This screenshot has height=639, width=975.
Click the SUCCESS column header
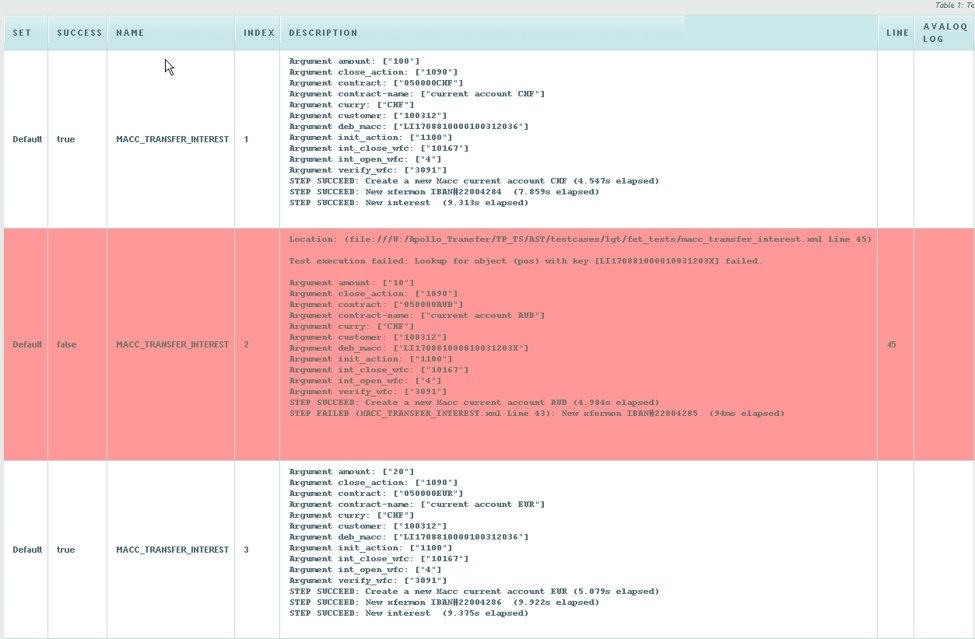79,33
